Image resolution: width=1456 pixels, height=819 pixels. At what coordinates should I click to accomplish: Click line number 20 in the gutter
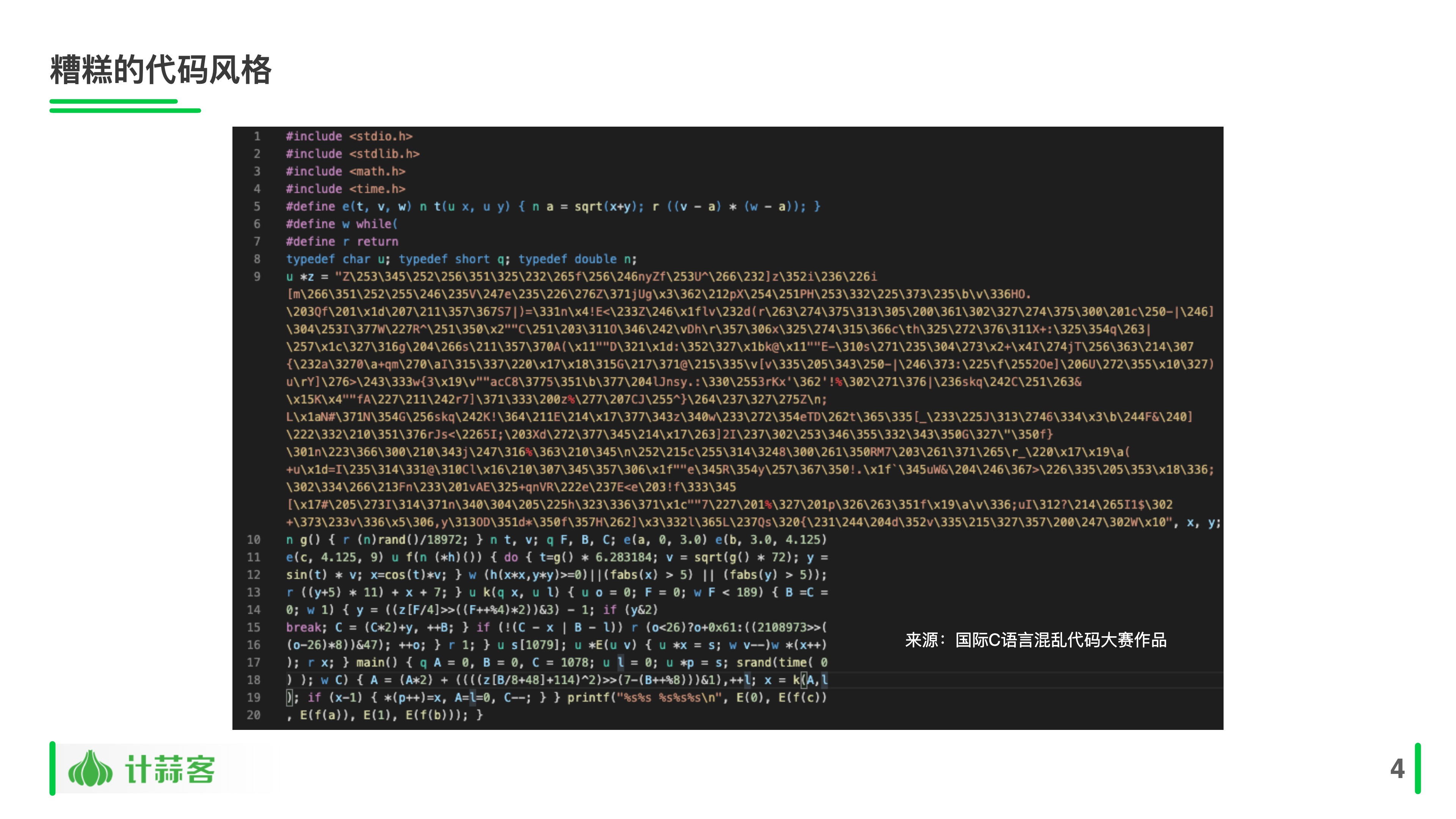254,715
